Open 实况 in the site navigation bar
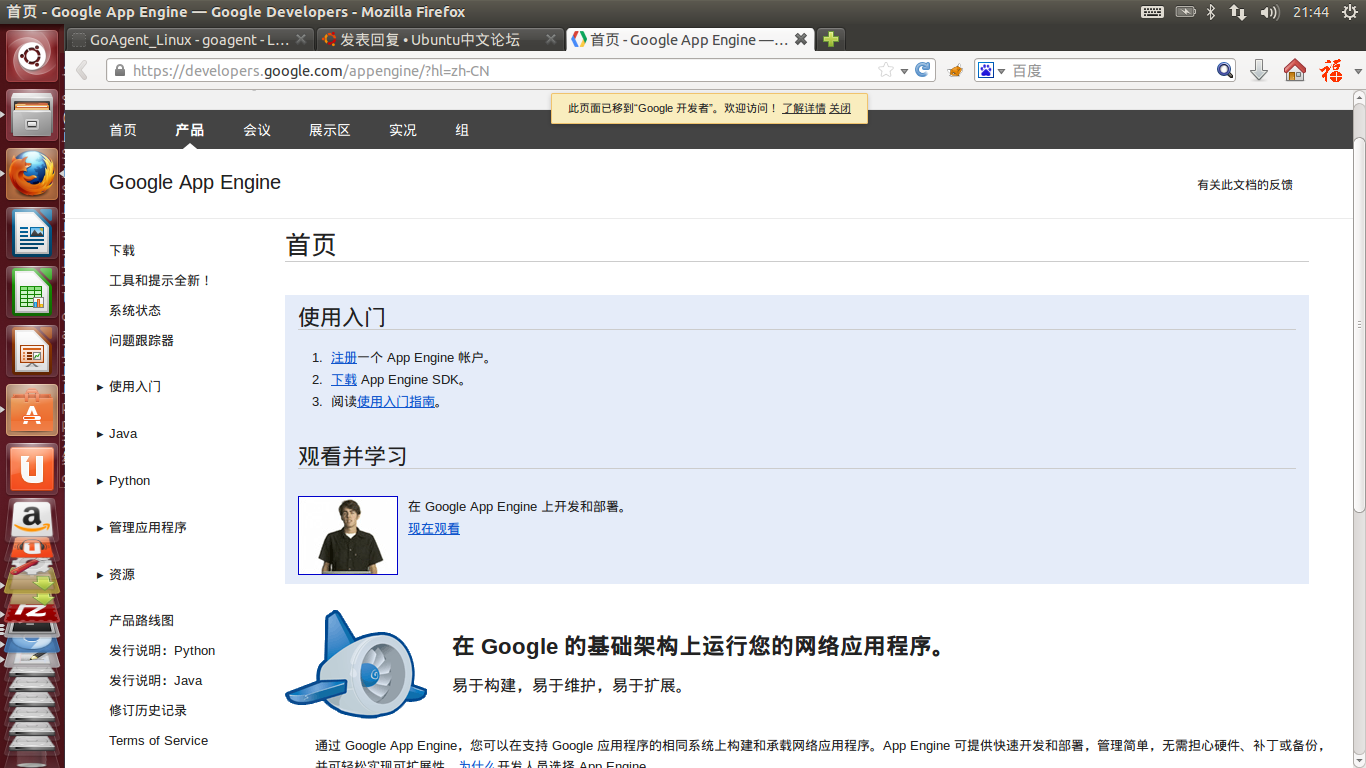 click(403, 130)
